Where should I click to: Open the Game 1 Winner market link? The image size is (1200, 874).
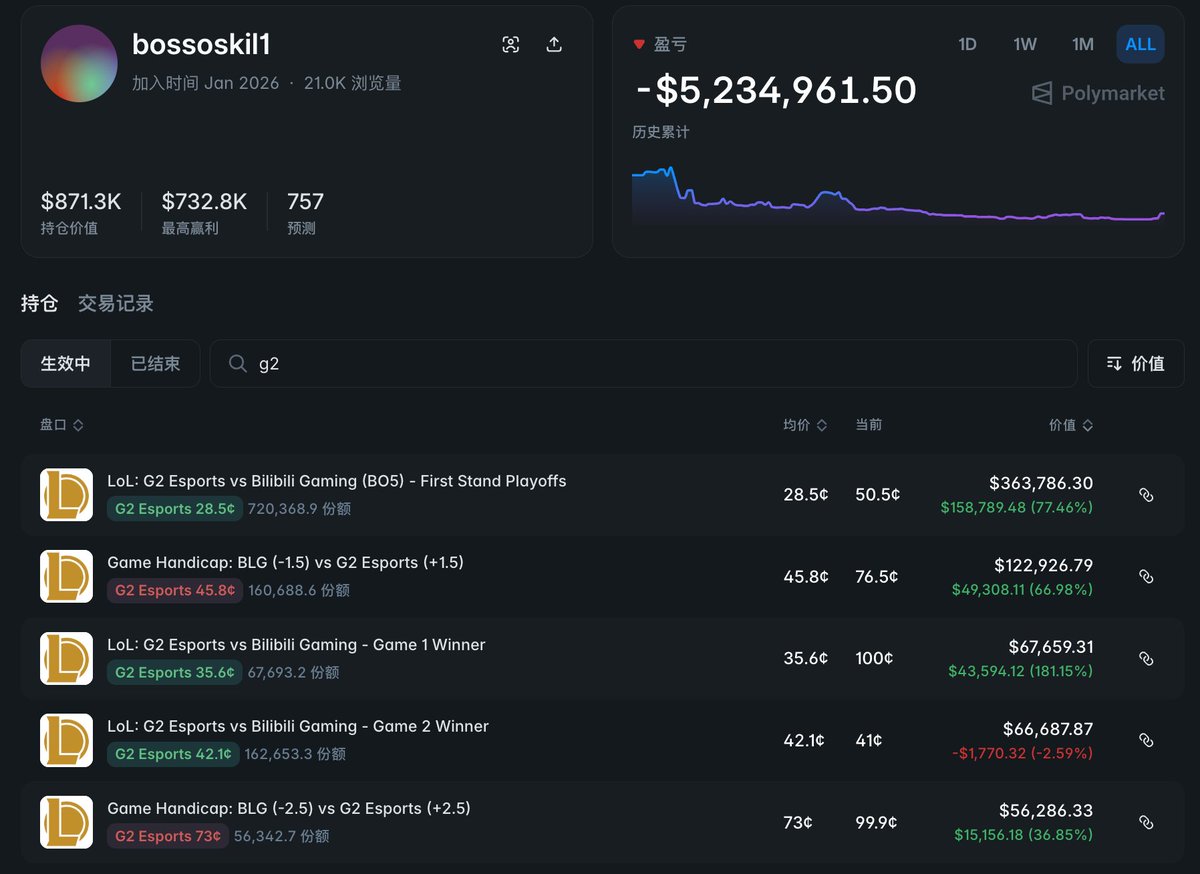[x=296, y=645]
